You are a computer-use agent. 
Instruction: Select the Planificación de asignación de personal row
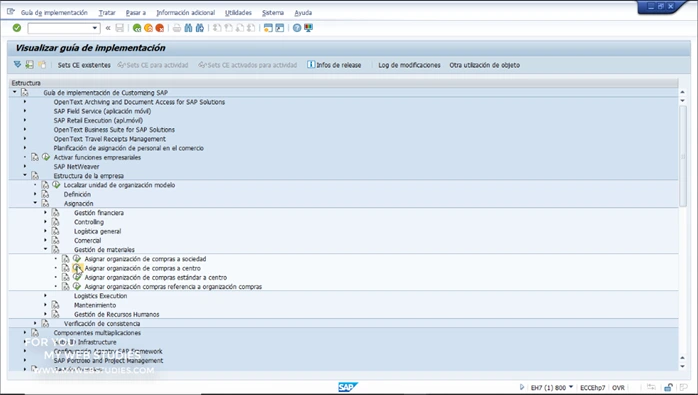129,148
